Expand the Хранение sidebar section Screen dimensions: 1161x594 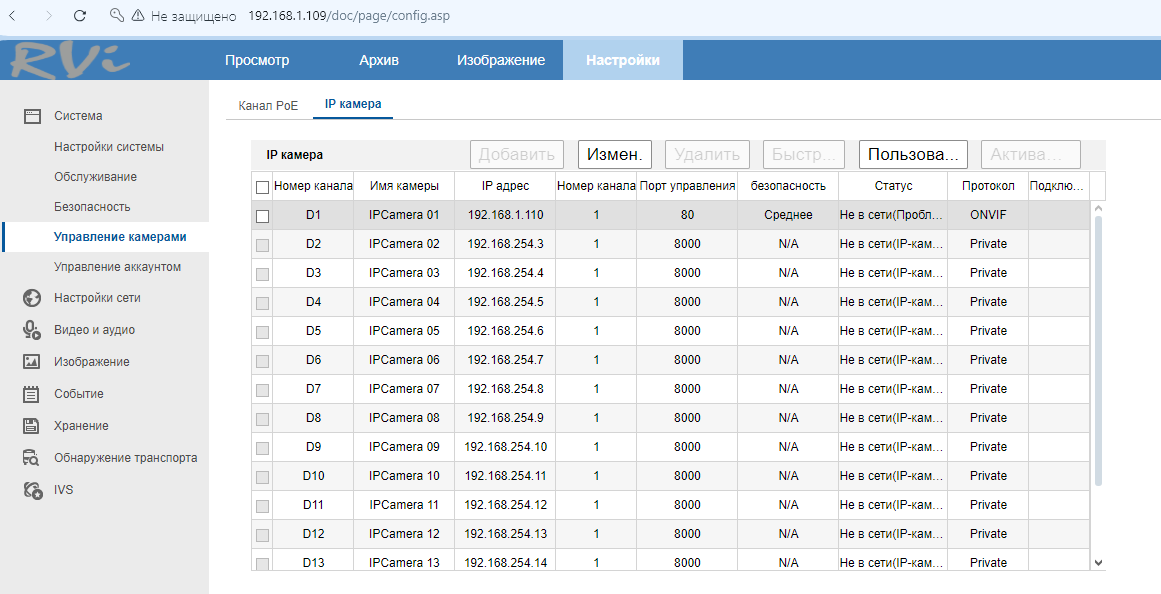click(81, 426)
